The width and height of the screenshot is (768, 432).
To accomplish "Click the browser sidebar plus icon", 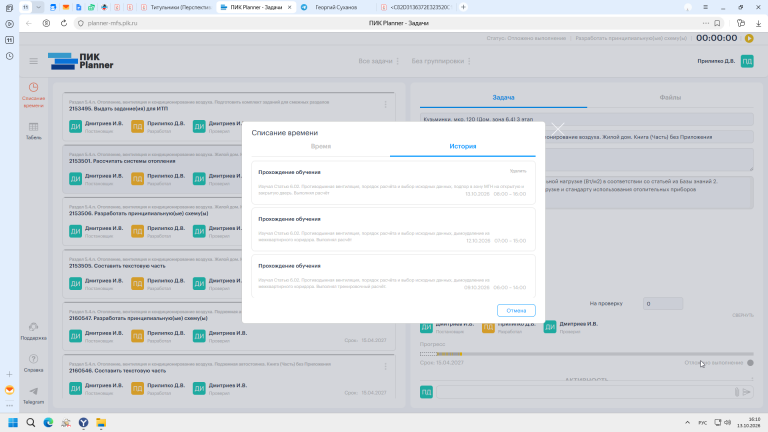I will pos(9,375).
